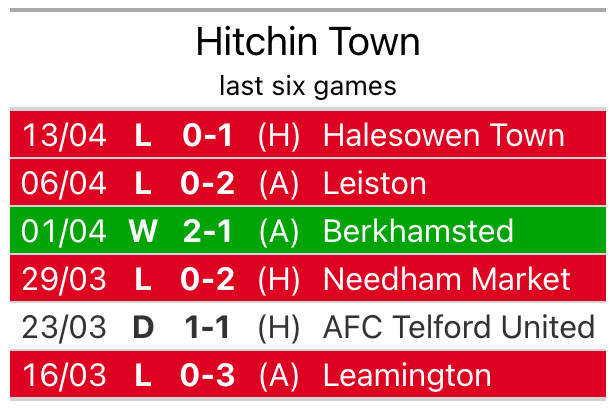
Task: Click the D result indicator
Action: [143, 327]
